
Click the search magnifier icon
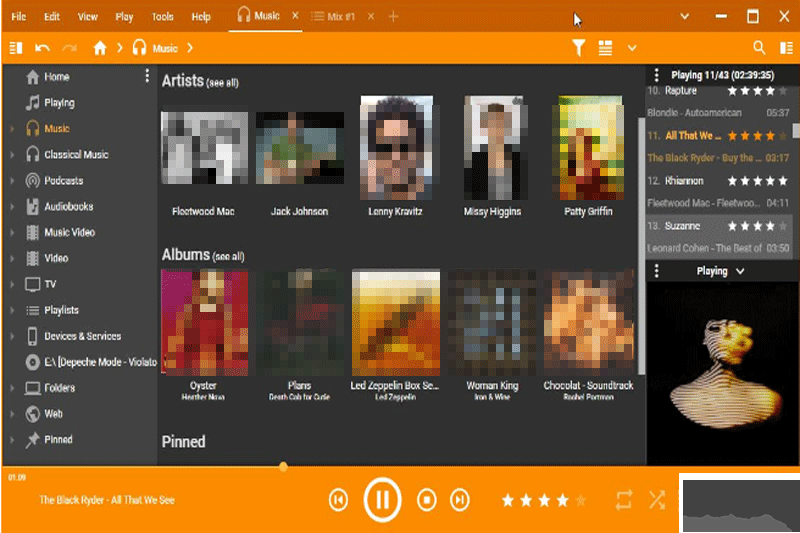pyautogui.click(x=759, y=47)
